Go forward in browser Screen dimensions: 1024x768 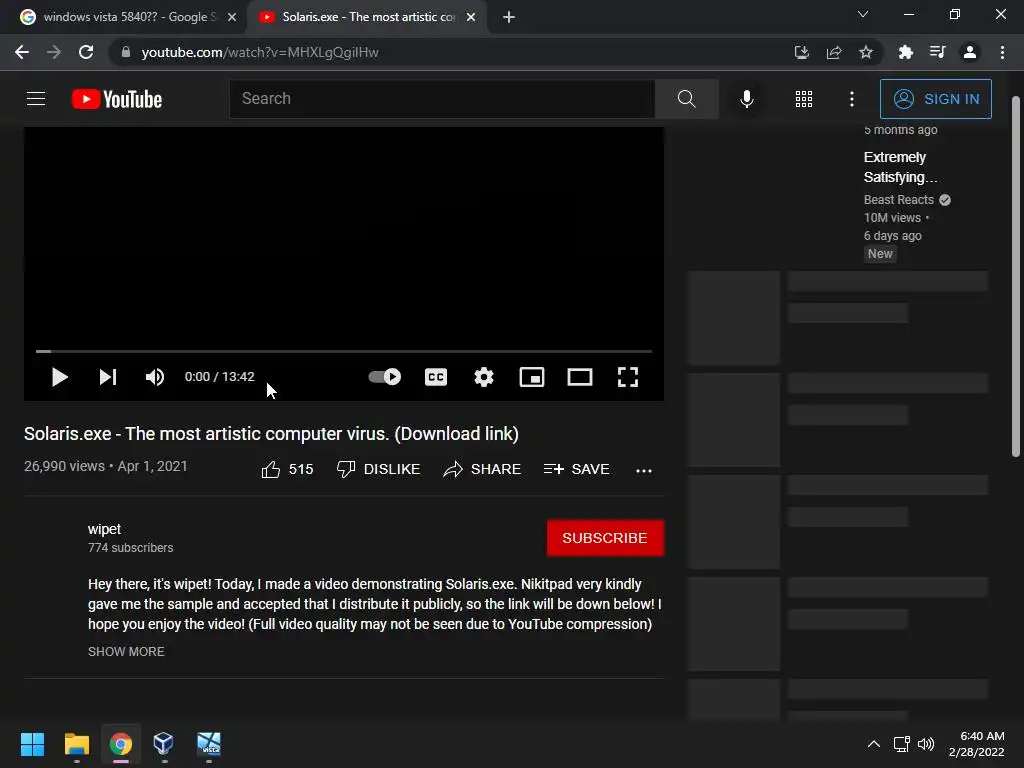click(54, 52)
